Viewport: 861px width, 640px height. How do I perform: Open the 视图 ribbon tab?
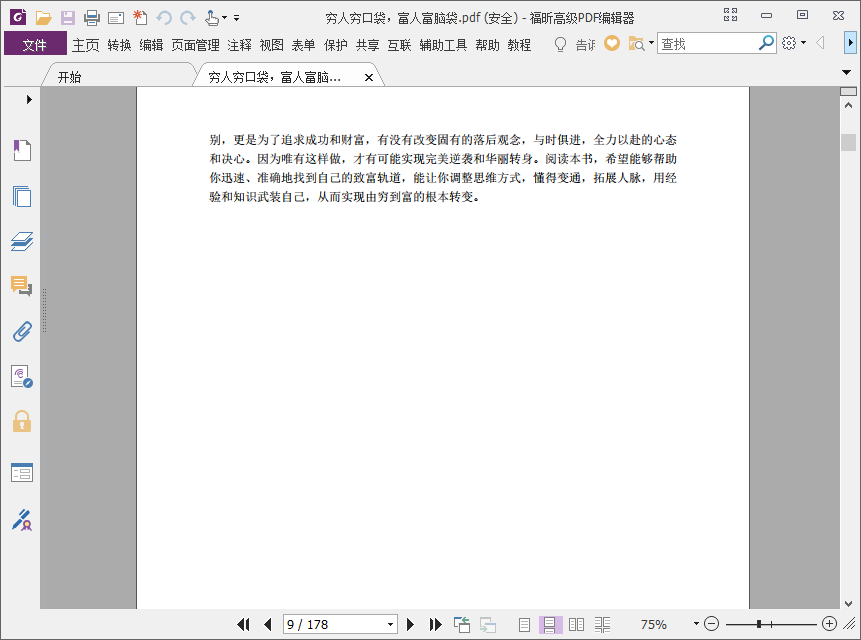point(271,45)
